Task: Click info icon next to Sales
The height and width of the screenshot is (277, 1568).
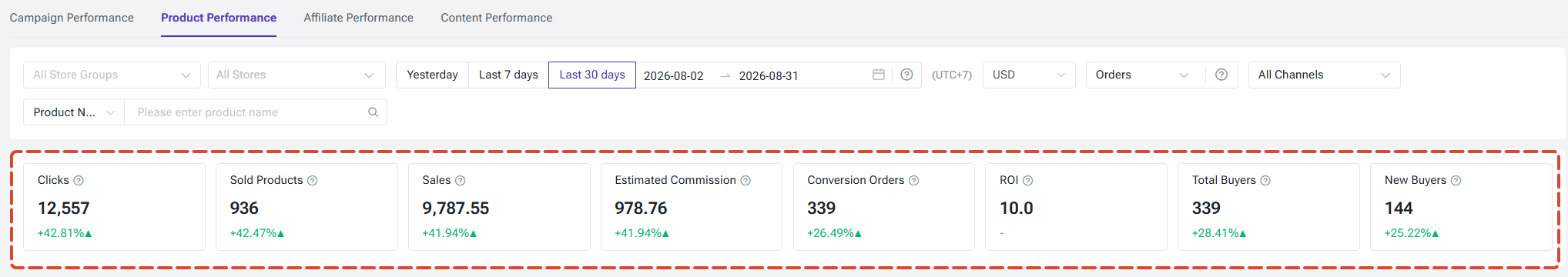Action: coord(461,181)
